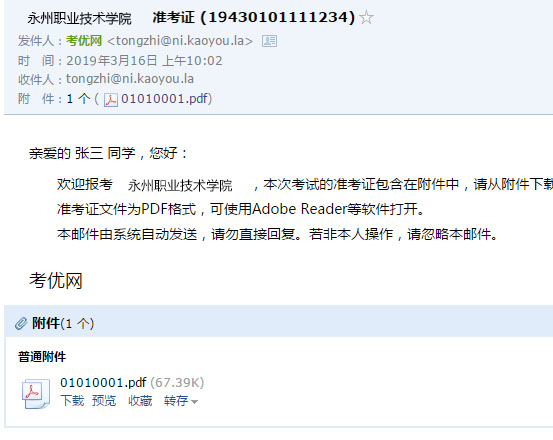Click the large PDF file thumbnail

coord(36,393)
